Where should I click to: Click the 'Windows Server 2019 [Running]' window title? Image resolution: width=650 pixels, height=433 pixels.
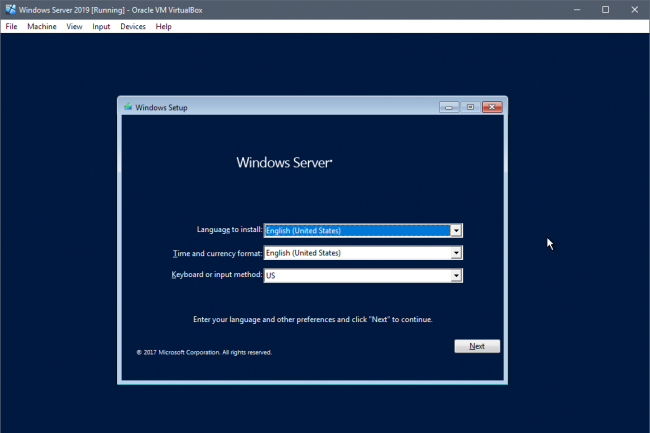pyautogui.click(x=110, y=10)
